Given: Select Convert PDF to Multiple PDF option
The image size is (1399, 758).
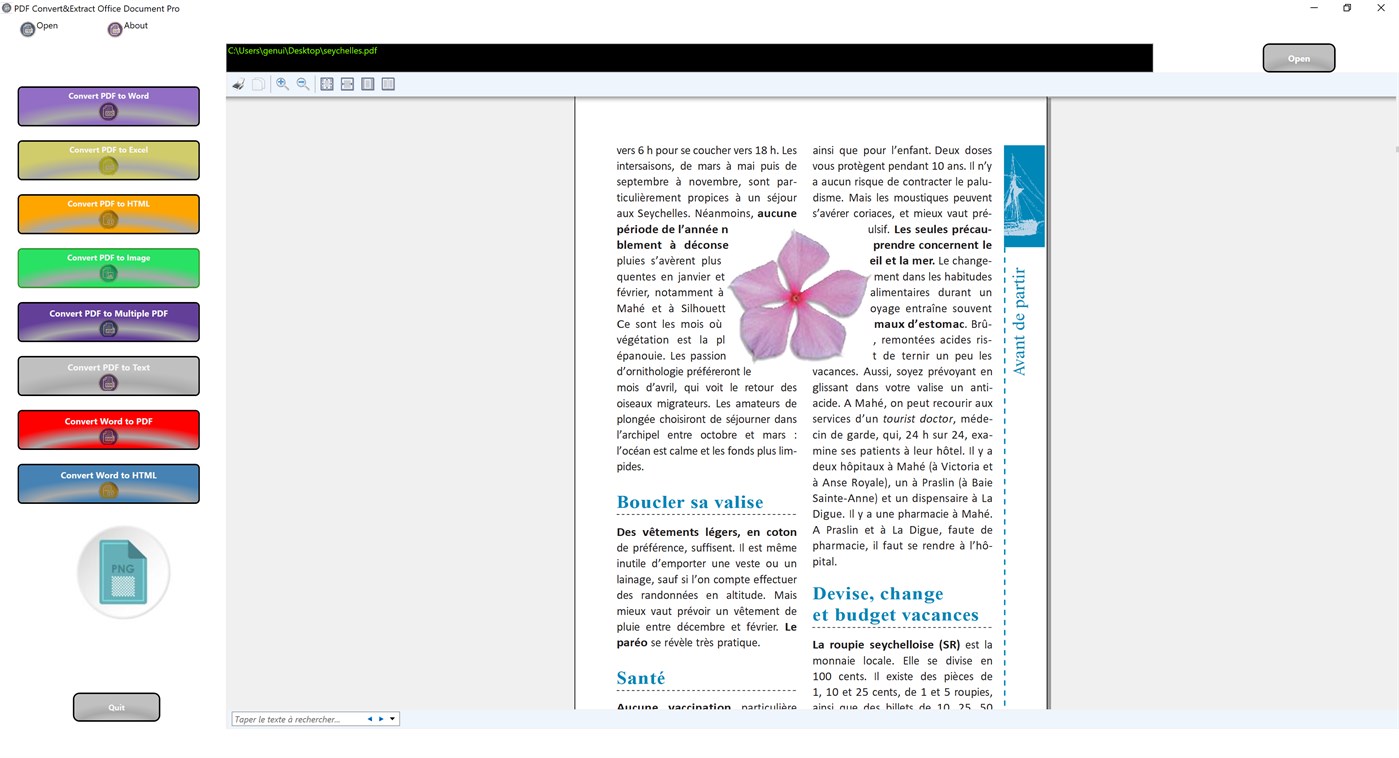Looking at the screenshot, I should coord(108,321).
